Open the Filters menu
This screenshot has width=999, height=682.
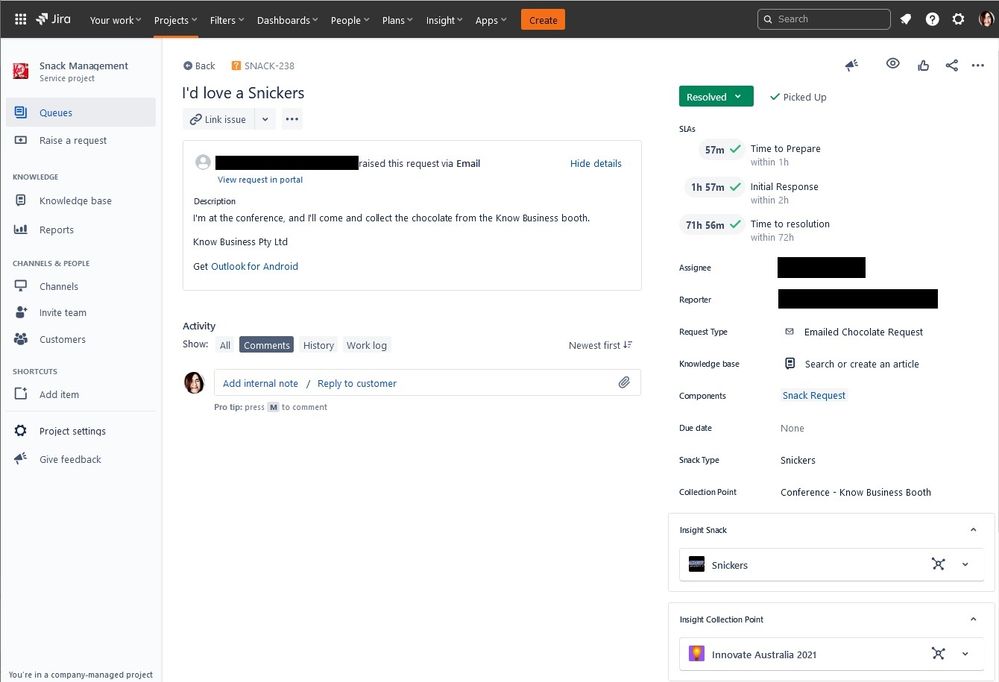(227, 20)
